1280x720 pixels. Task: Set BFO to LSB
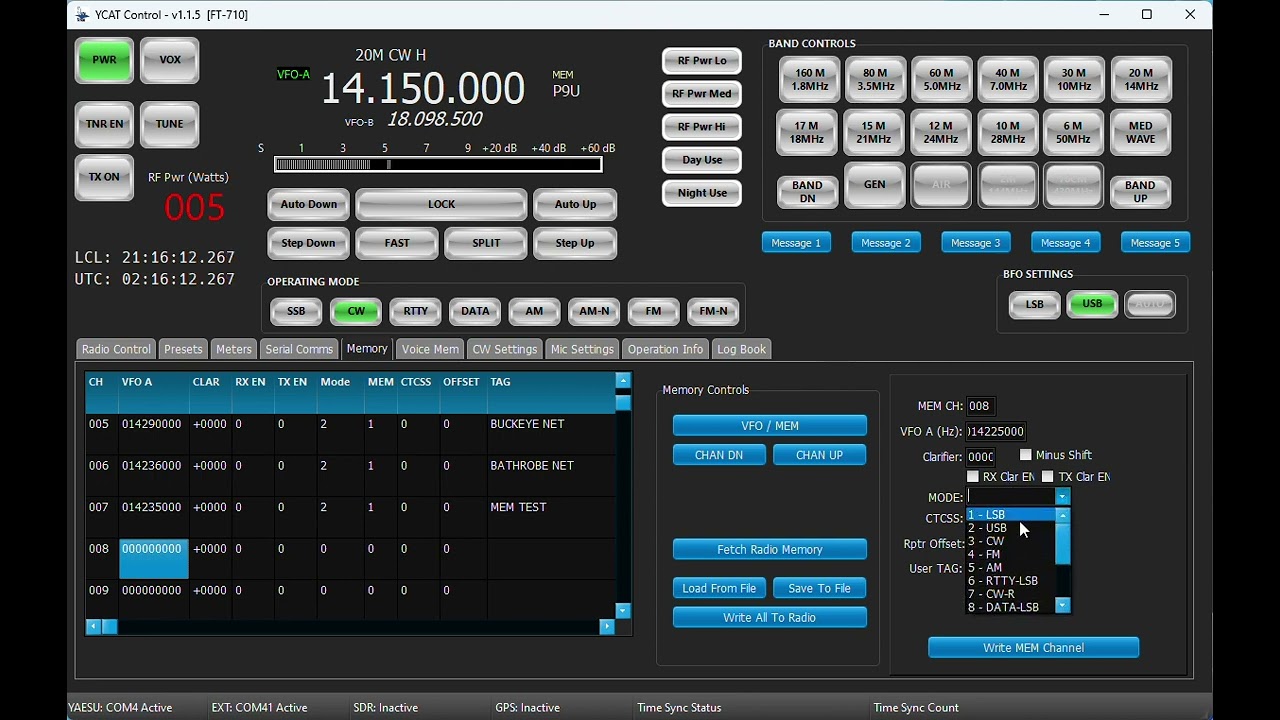[1034, 305]
